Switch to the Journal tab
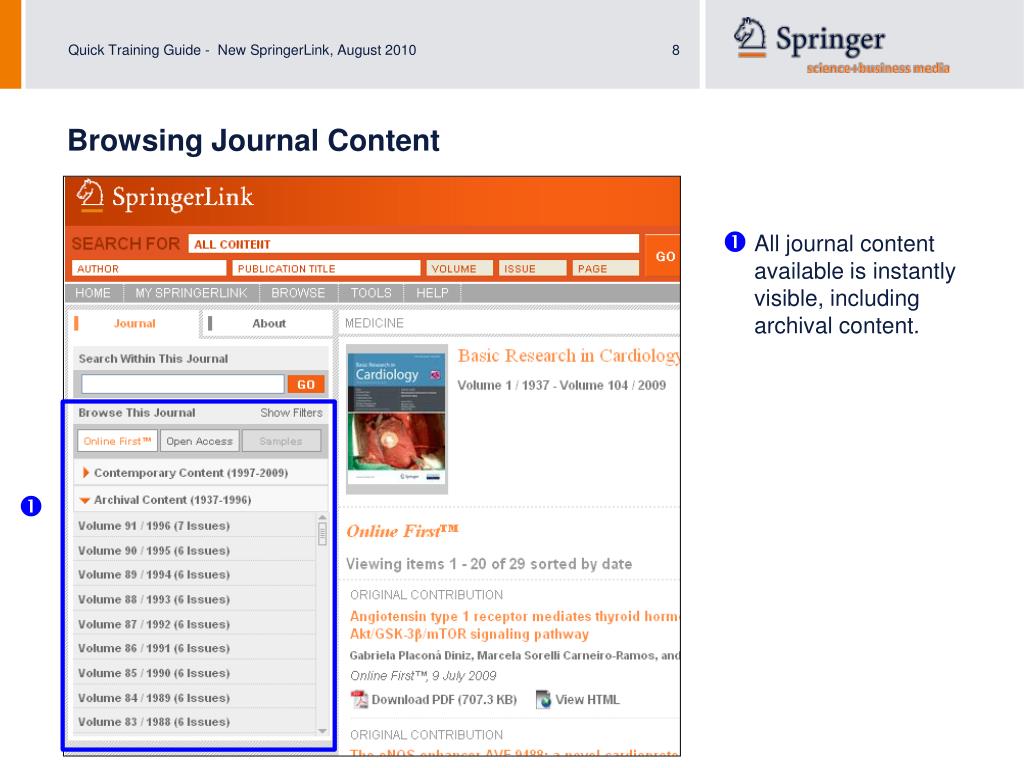This screenshot has width=1024, height=768. pos(135,323)
